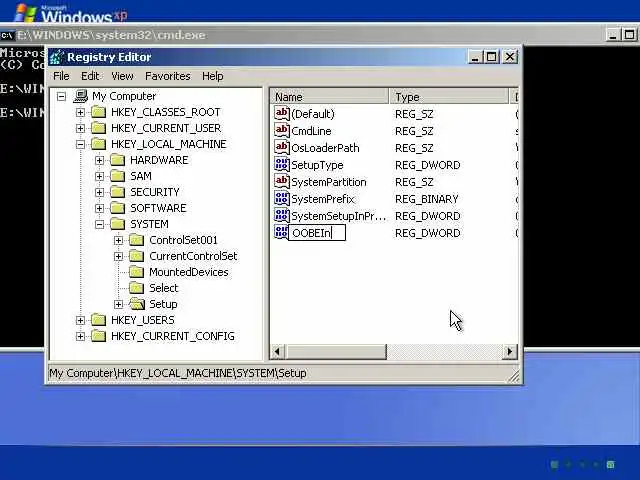640x480 pixels.
Task: Collapse the My Computer tree node
Action: click(61, 96)
